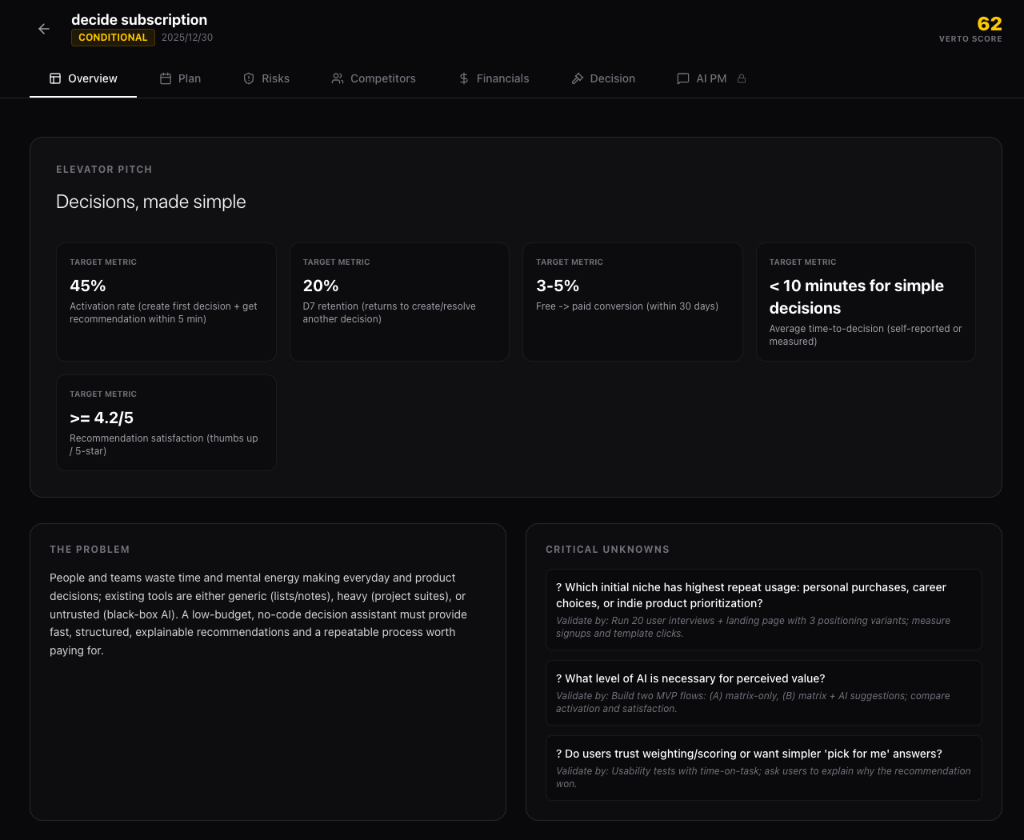Image resolution: width=1024 pixels, height=840 pixels.
Task: Select the under 10 minutes time-to-decision card
Action: 865,301
